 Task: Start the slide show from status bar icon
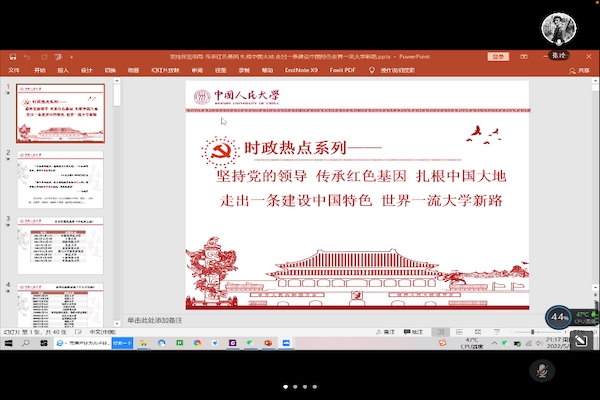[x=497, y=332]
